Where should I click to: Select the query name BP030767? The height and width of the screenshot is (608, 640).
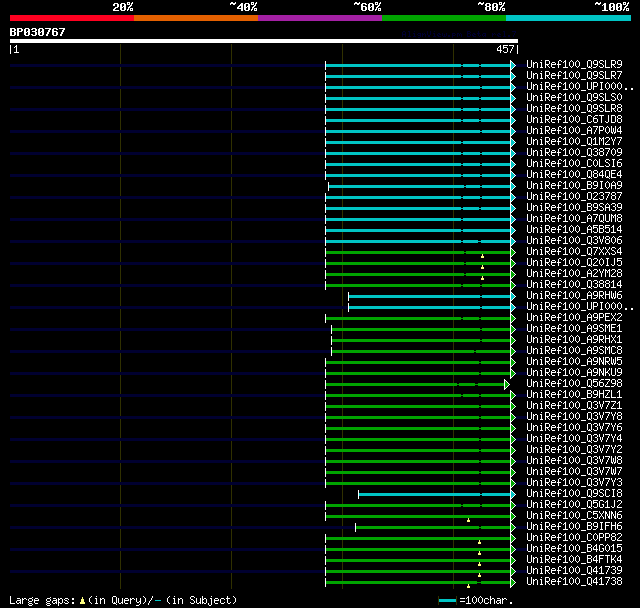point(38,32)
